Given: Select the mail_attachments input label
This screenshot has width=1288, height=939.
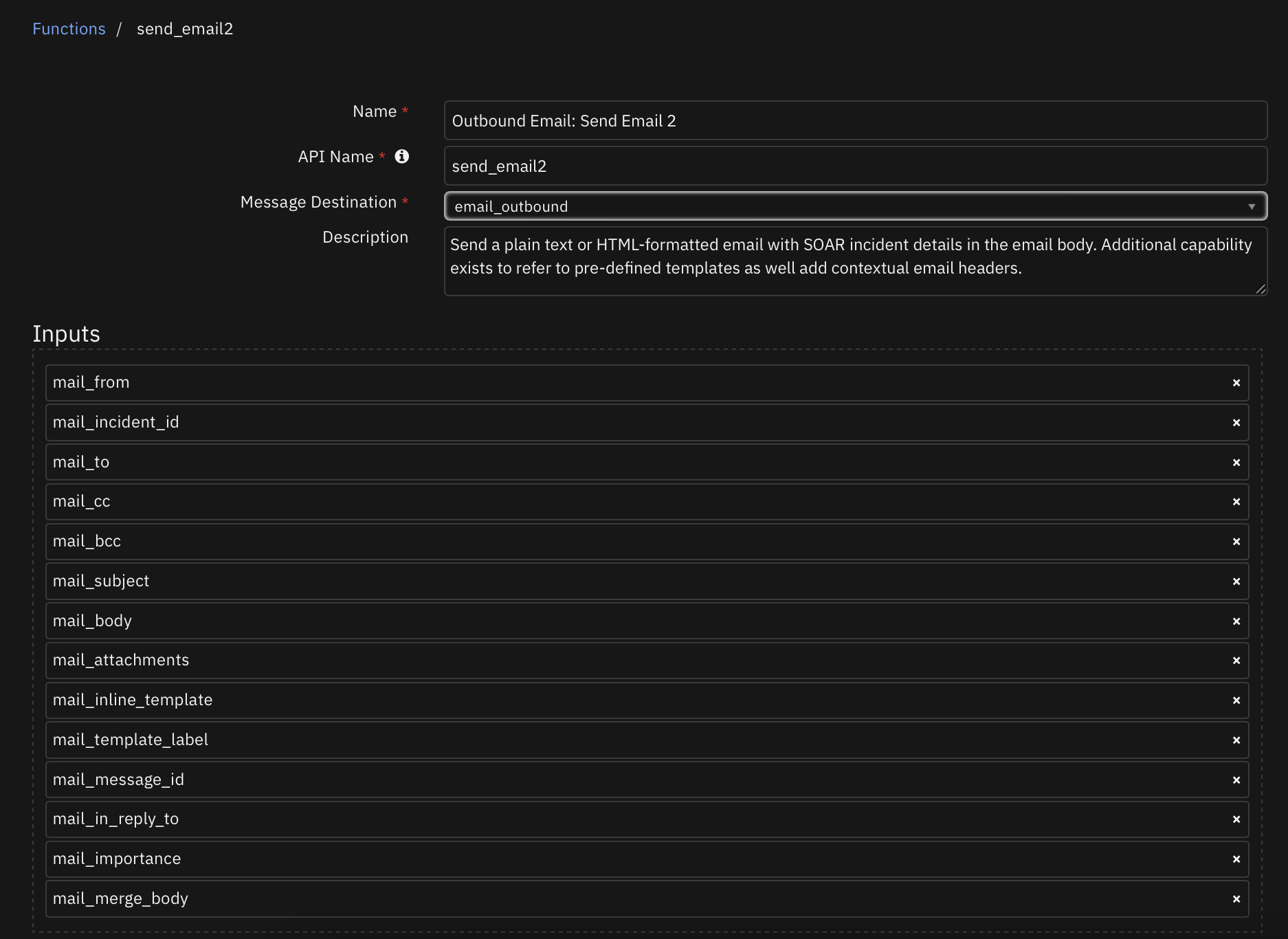Looking at the screenshot, I should click(121, 660).
